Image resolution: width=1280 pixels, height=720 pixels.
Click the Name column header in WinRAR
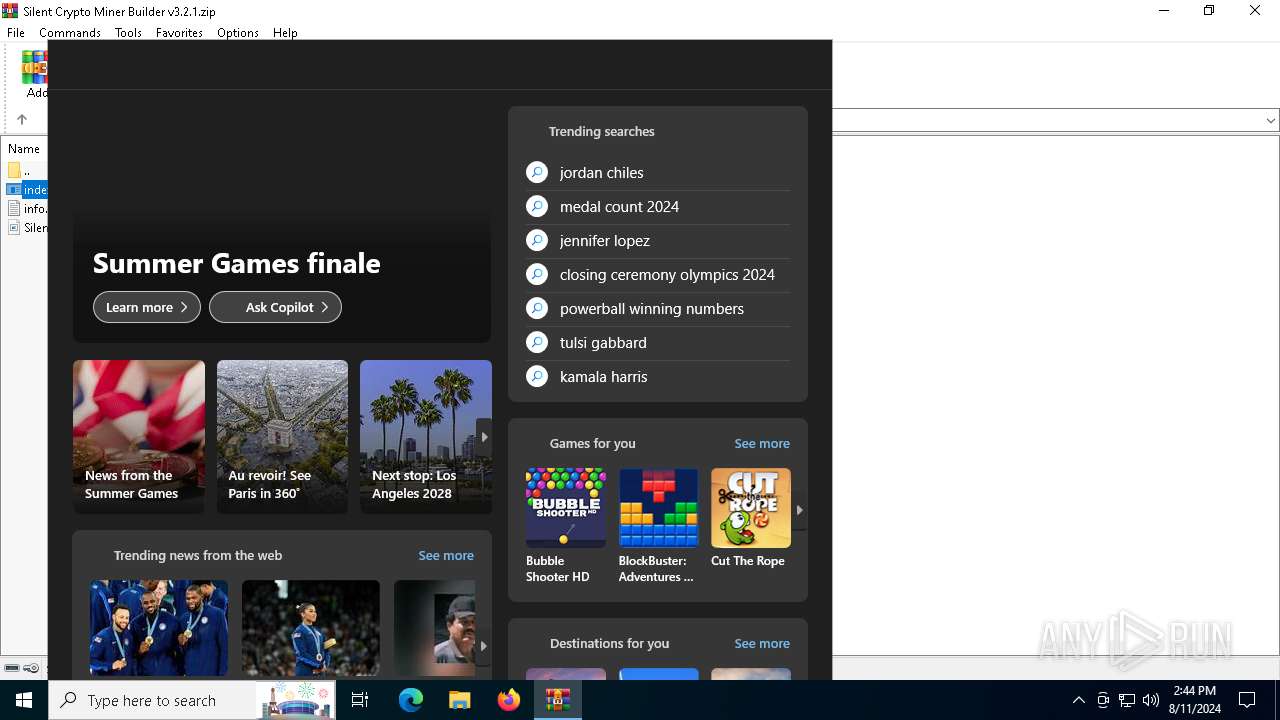(x=24, y=148)
